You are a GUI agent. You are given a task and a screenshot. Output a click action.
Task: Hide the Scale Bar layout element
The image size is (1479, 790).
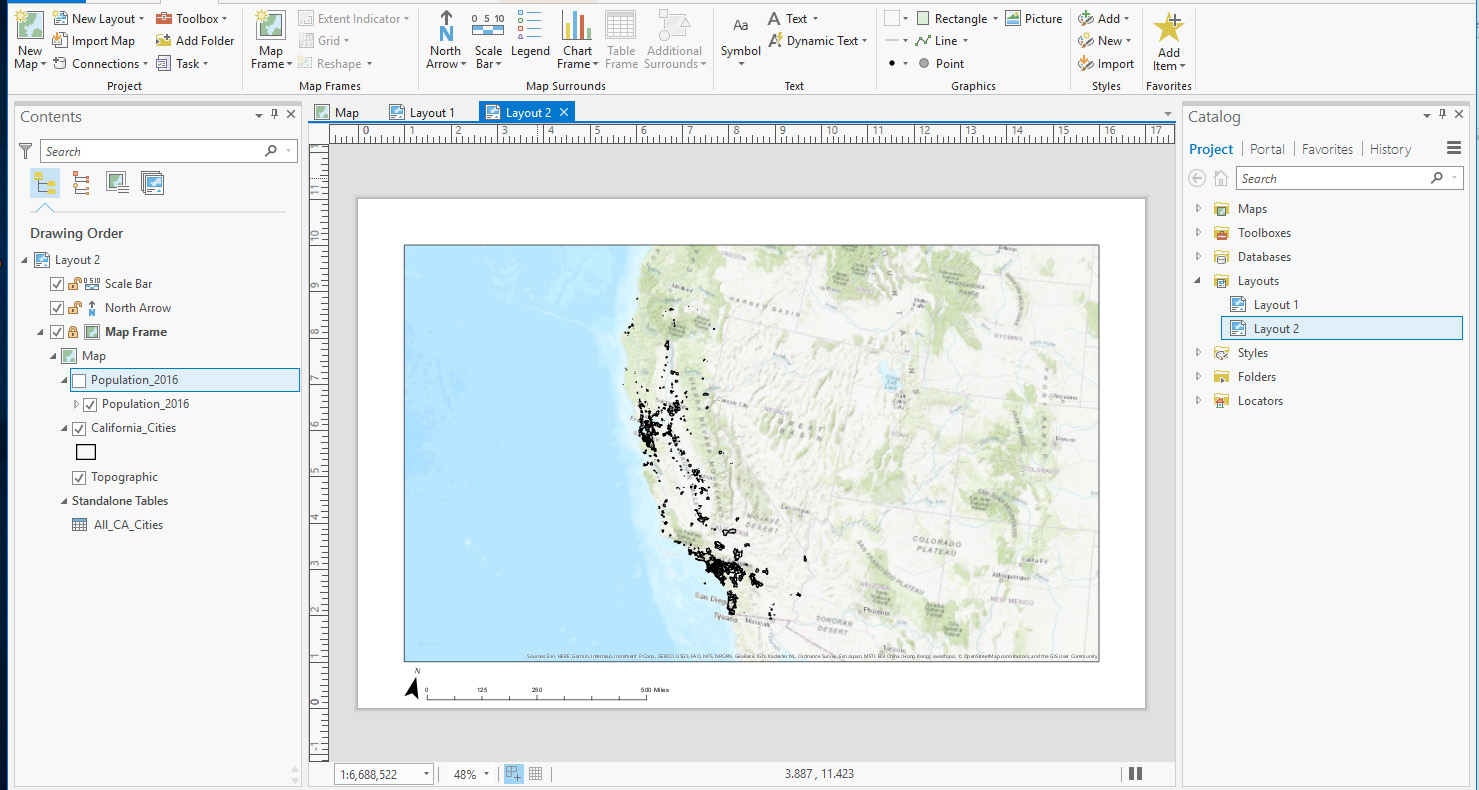[57, 283]
